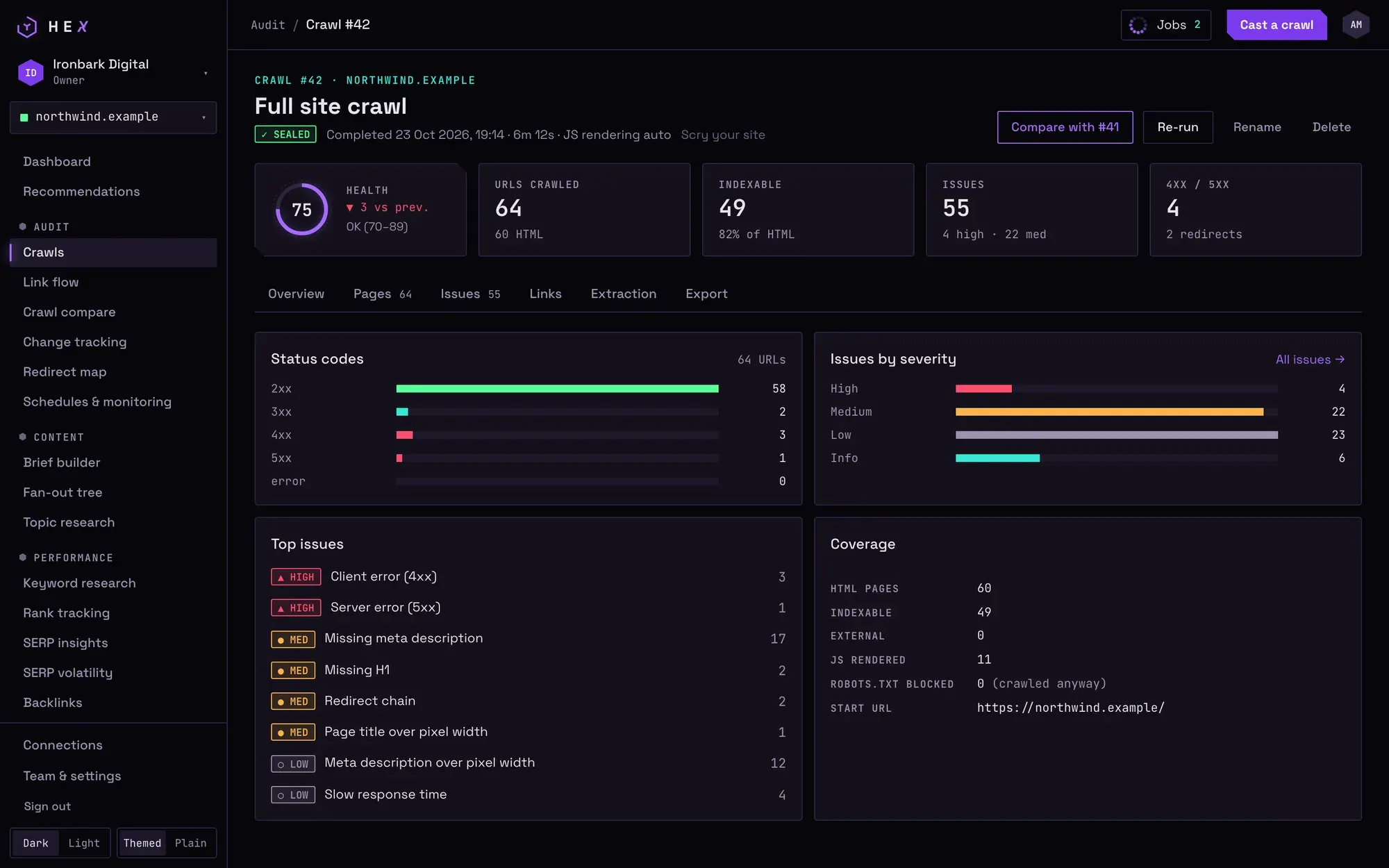Expand the Ironbark Digital workspace switcher

[x=113, y=72]
